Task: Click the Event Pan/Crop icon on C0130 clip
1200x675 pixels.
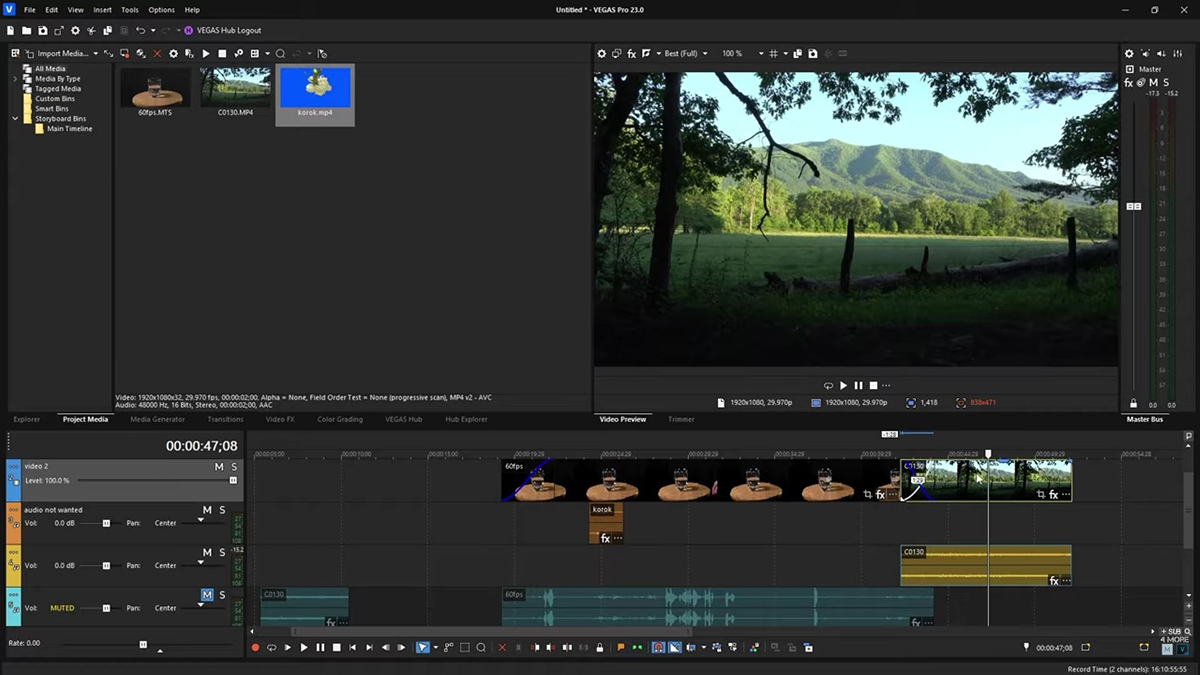Action: 1040,495
